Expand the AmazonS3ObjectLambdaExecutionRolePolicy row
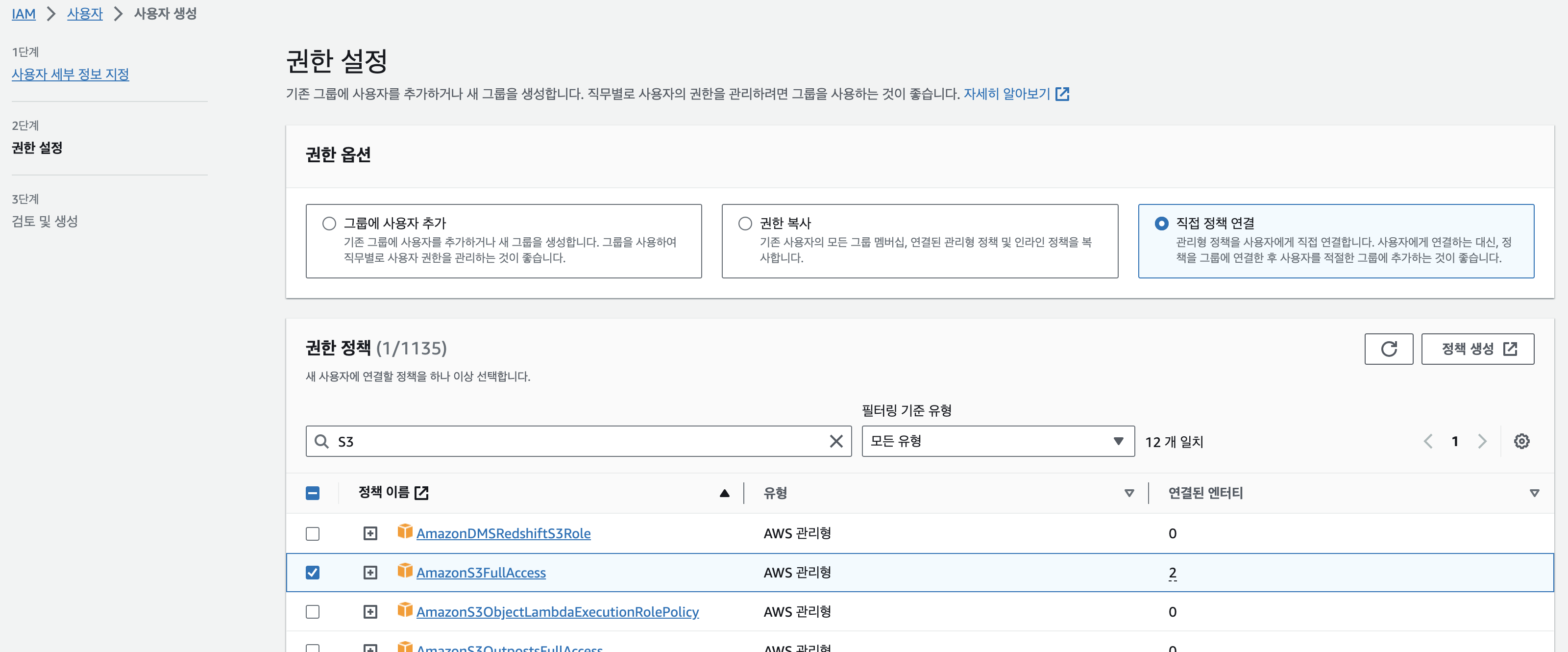1568x652 pixels. pos(370,611)
